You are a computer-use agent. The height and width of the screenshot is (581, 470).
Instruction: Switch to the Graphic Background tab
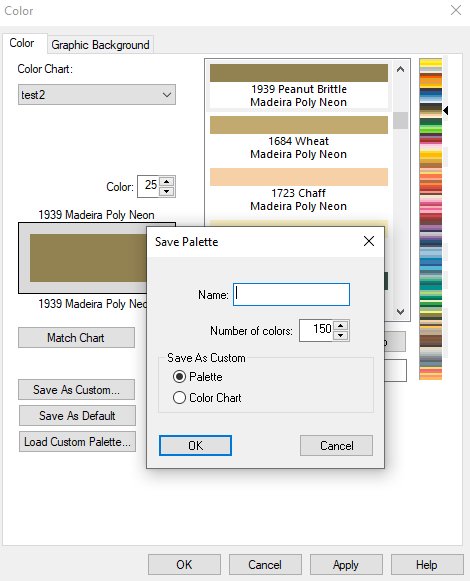pyautogui.click(x=100, y=45)
